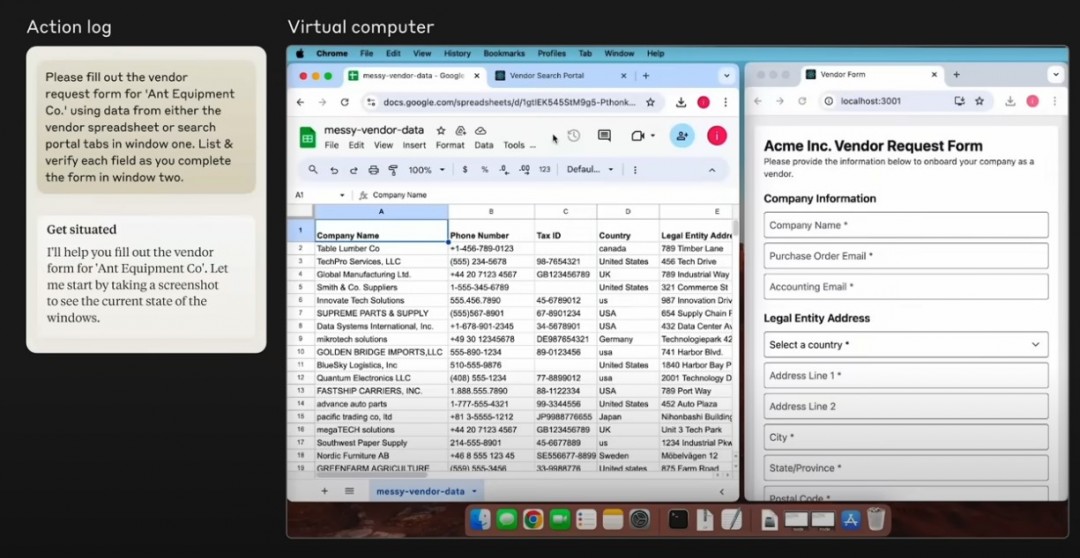
Task: Open Finder from the dock
Action: [481, 519]
